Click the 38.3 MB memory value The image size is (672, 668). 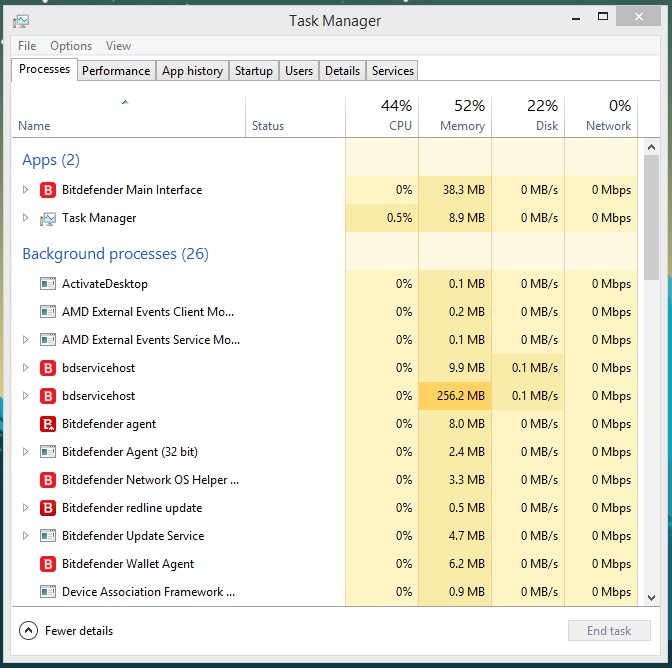point(464,189)
